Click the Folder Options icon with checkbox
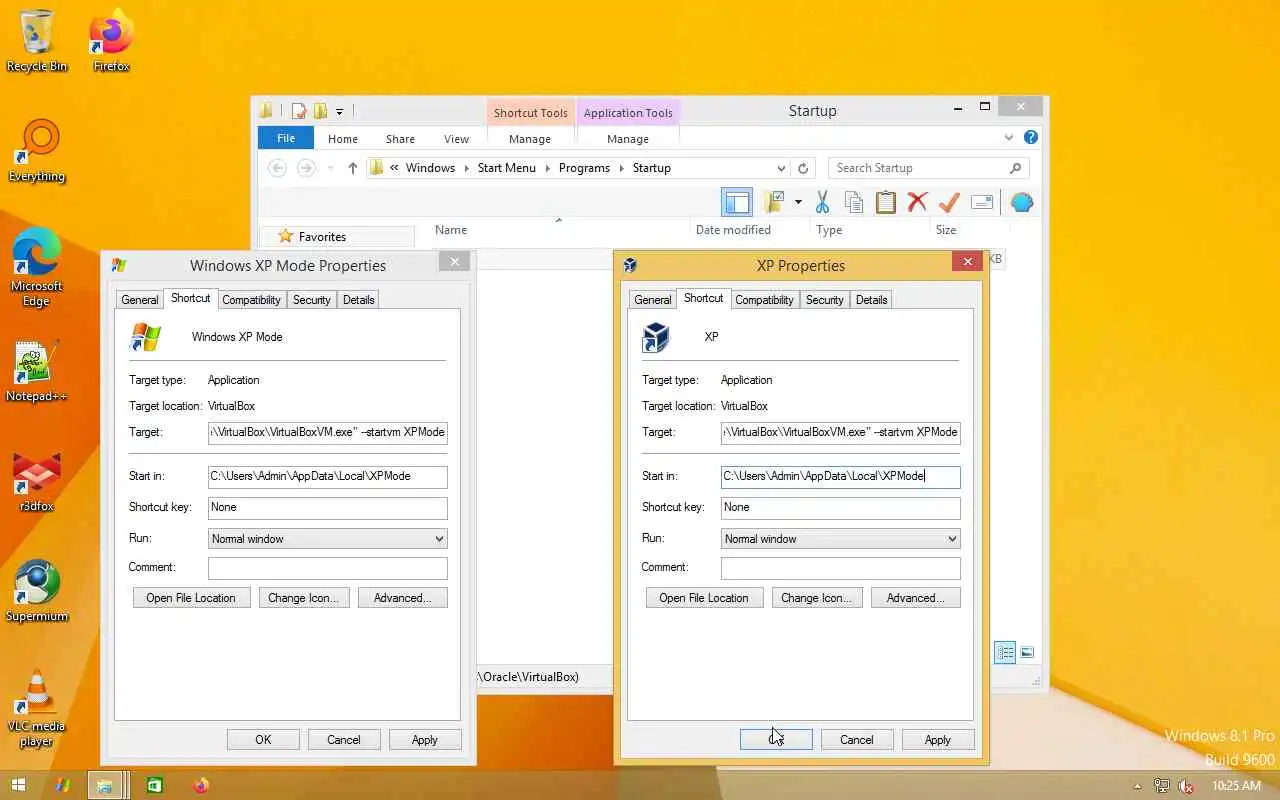The height and width of the screenshot is (800, 1280). [x=774, y=202]
